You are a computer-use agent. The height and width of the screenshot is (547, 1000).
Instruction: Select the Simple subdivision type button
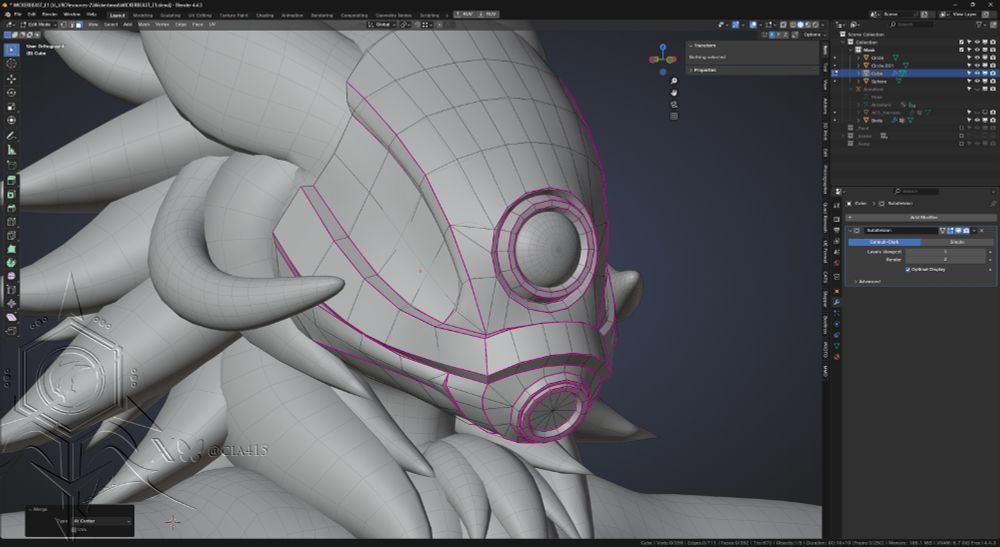955,241
